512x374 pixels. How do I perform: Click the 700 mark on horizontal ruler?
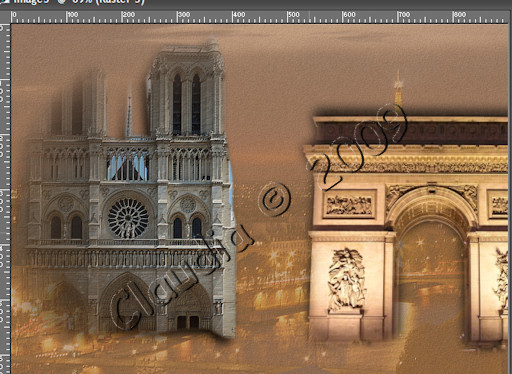404,15
